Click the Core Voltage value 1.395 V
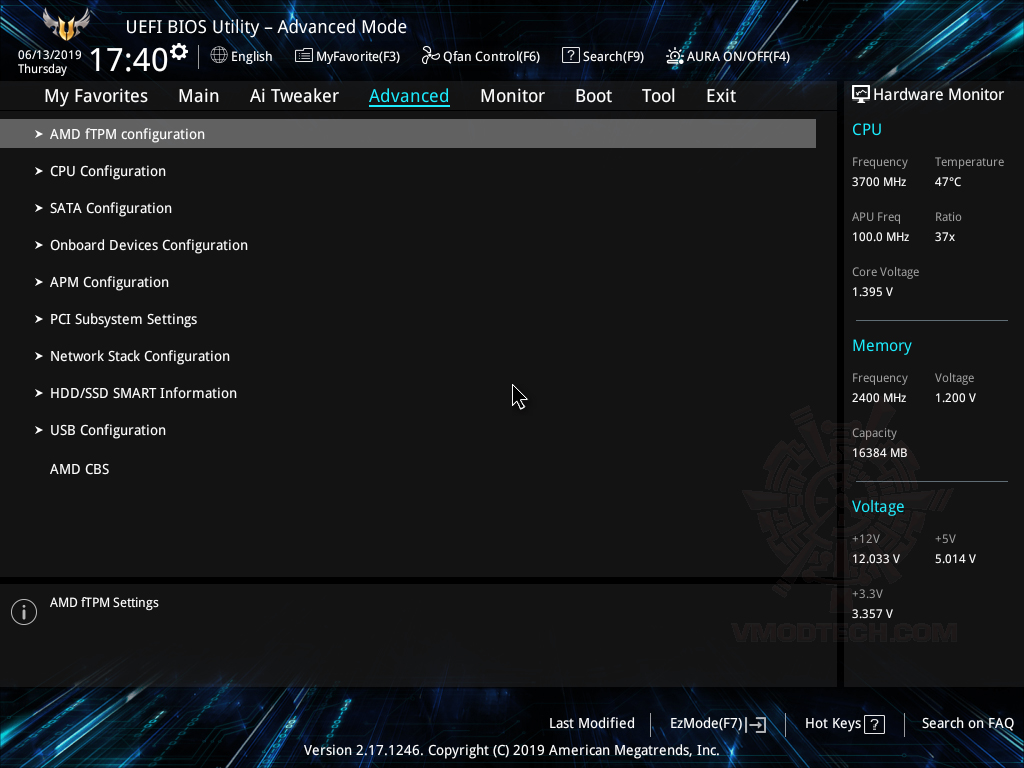1024x768 pixels. point(872,292)
